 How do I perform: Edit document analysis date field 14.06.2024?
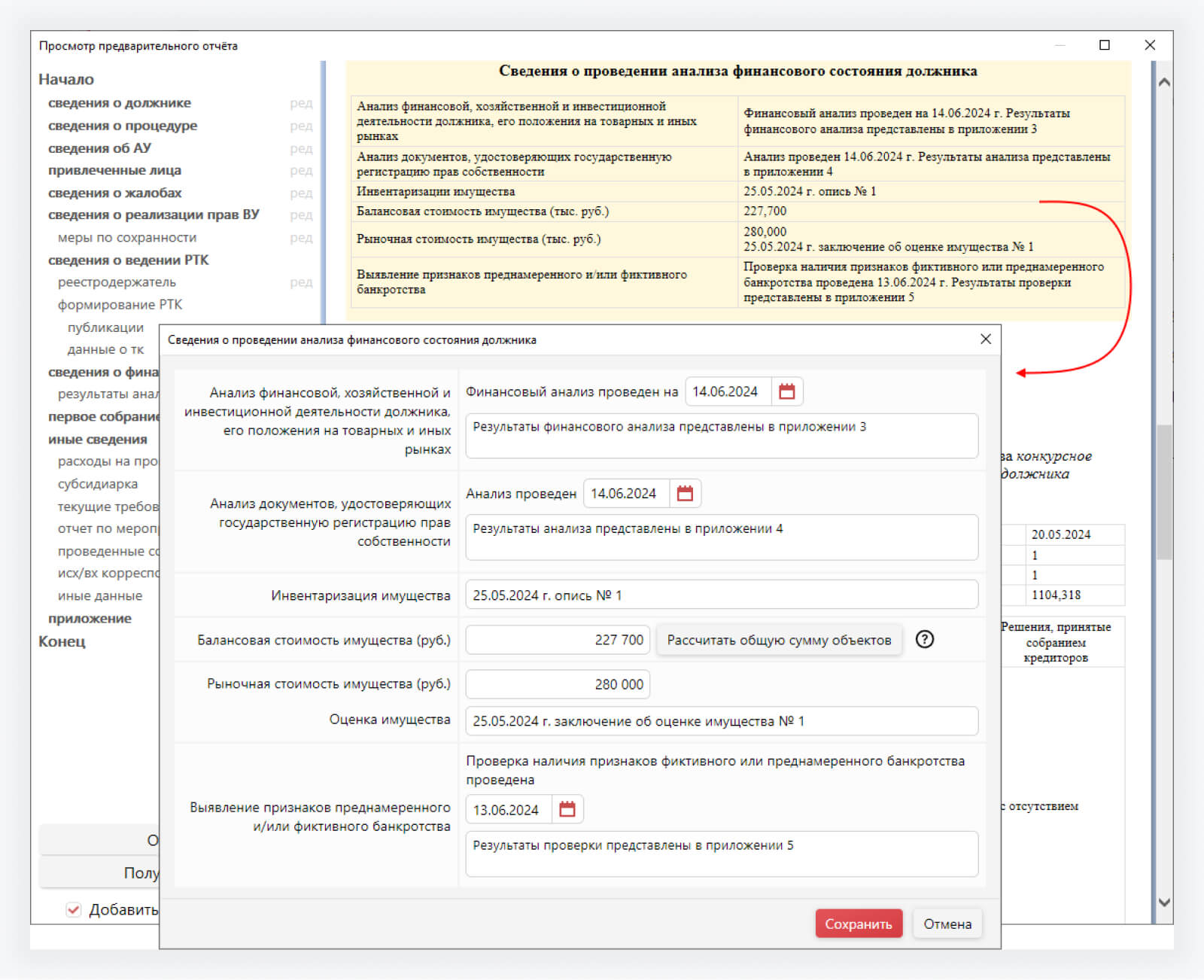626,494
